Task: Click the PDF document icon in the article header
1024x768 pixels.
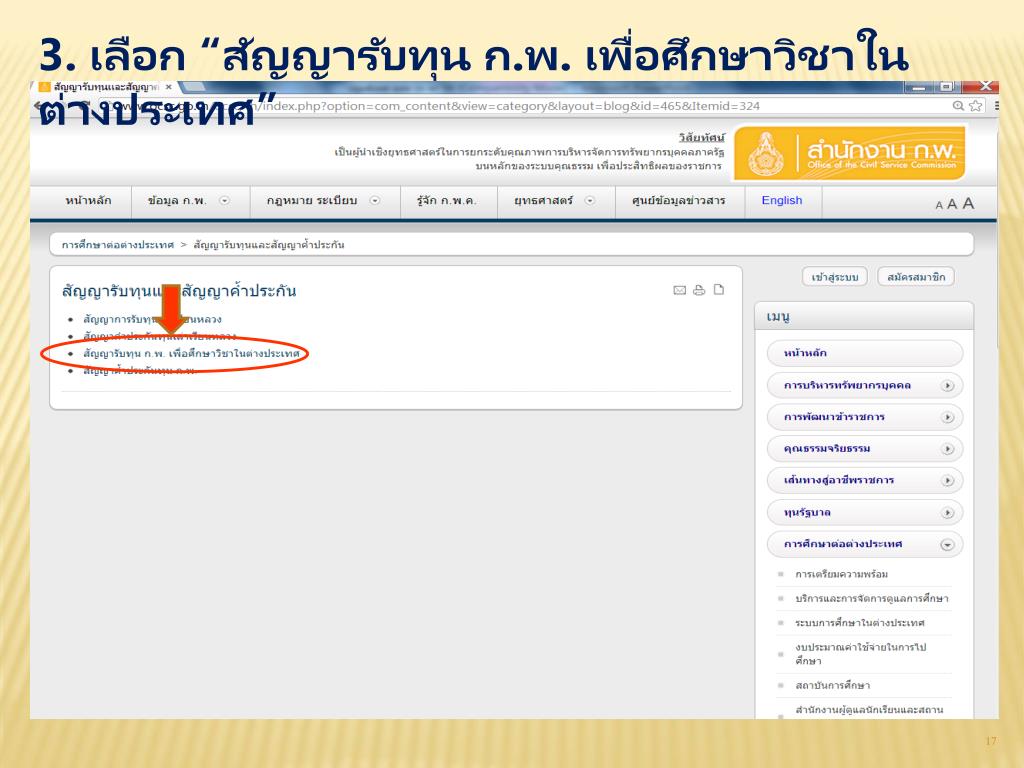Action: [719, 290]
